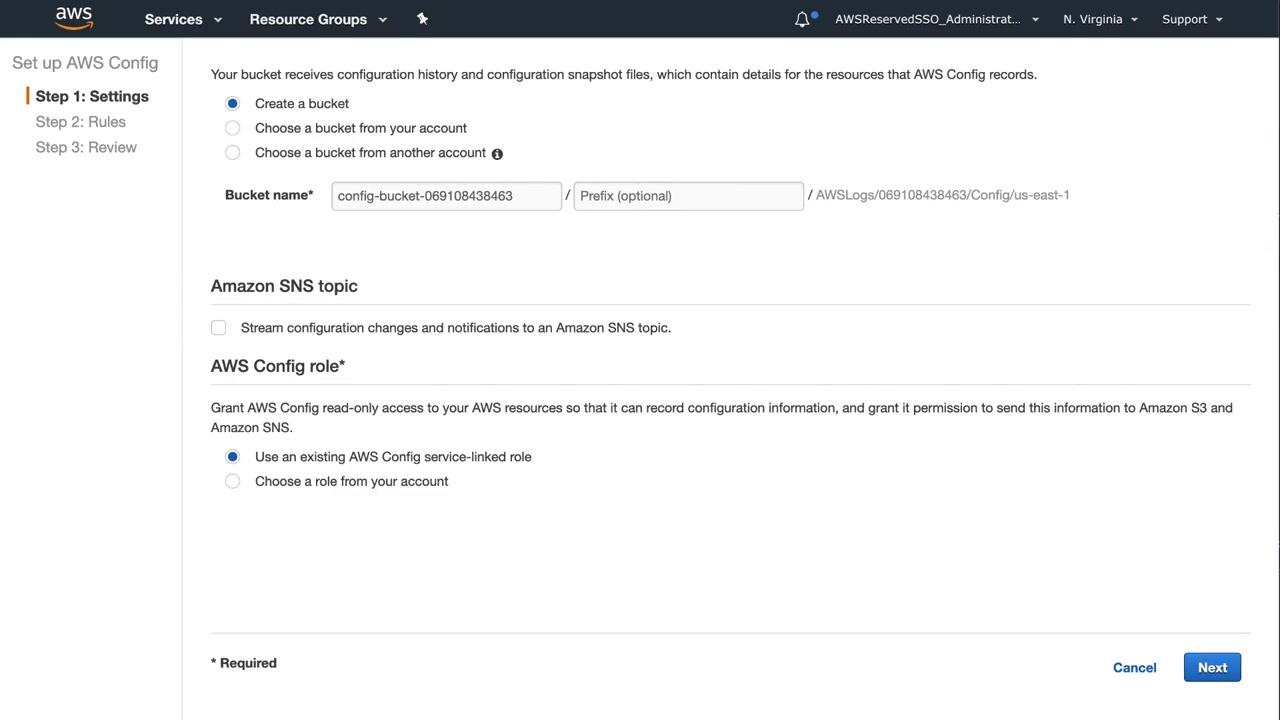Click the pin shortcuts icon in navbar

pos(422,19)
